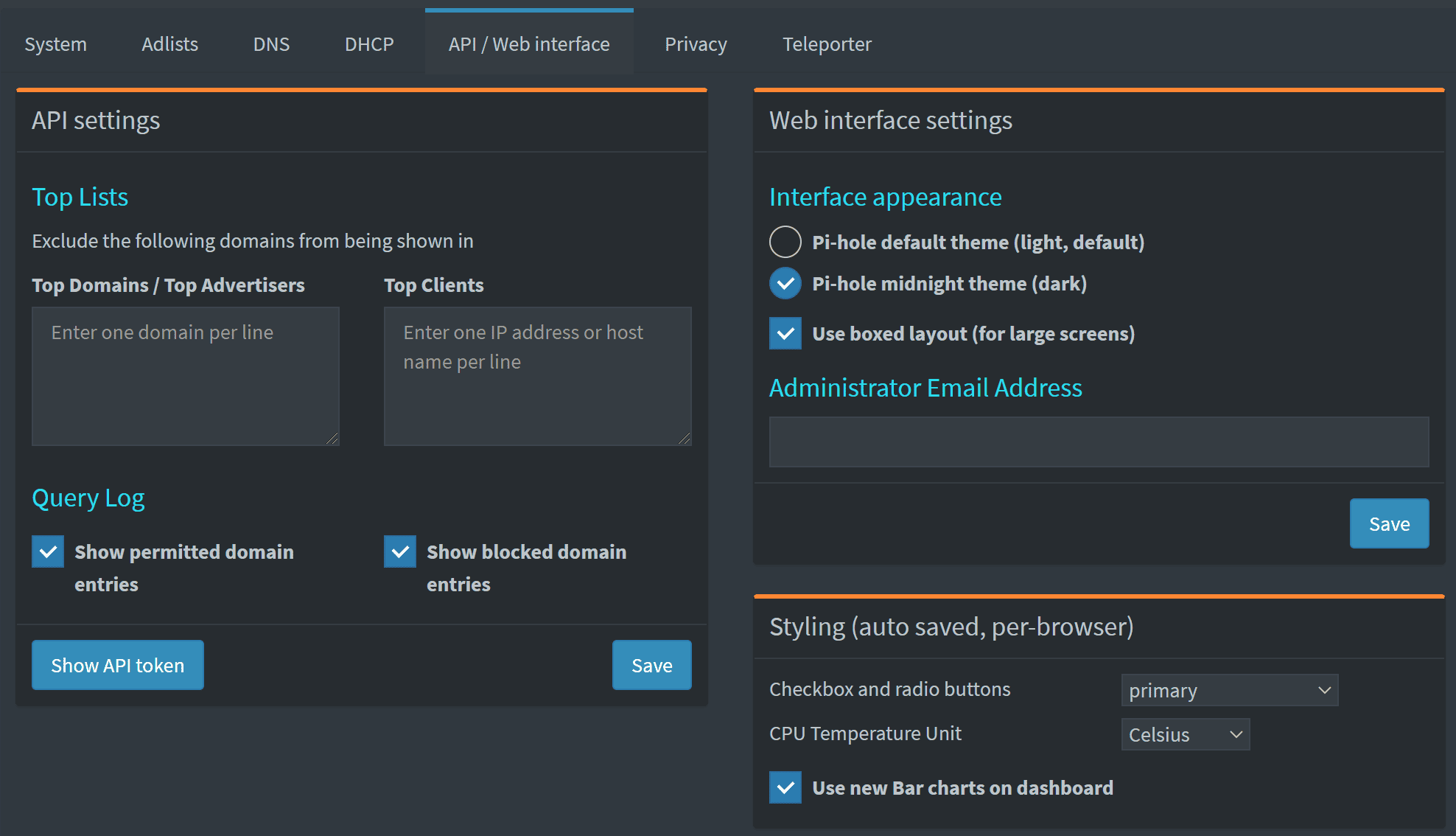Go to the Privacy tab
The image size is (1456, 836).
coord(695,43)
